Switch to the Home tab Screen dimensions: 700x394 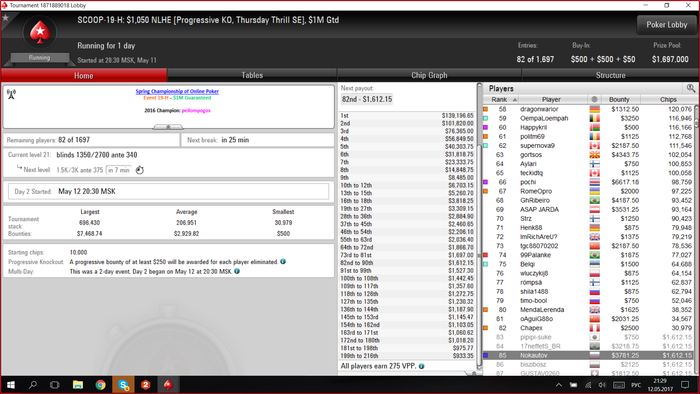click(84, 75)
